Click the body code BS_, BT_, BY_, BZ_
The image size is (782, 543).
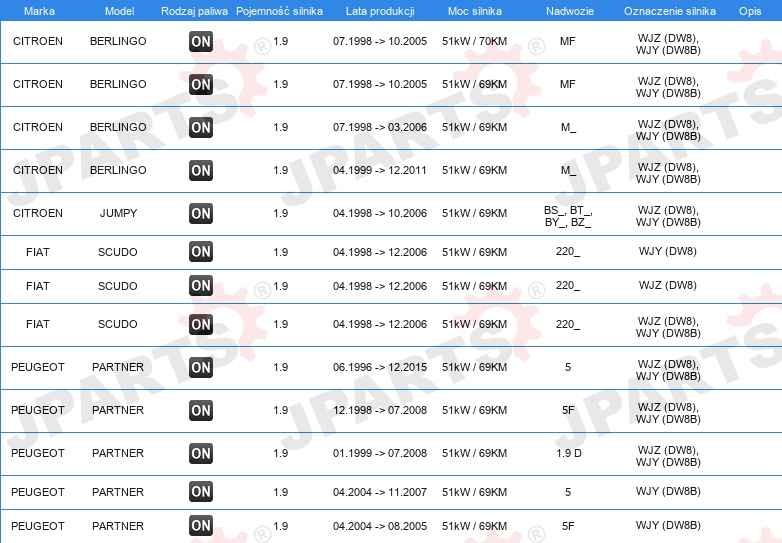pyautogui.click(x=568, y=216)
